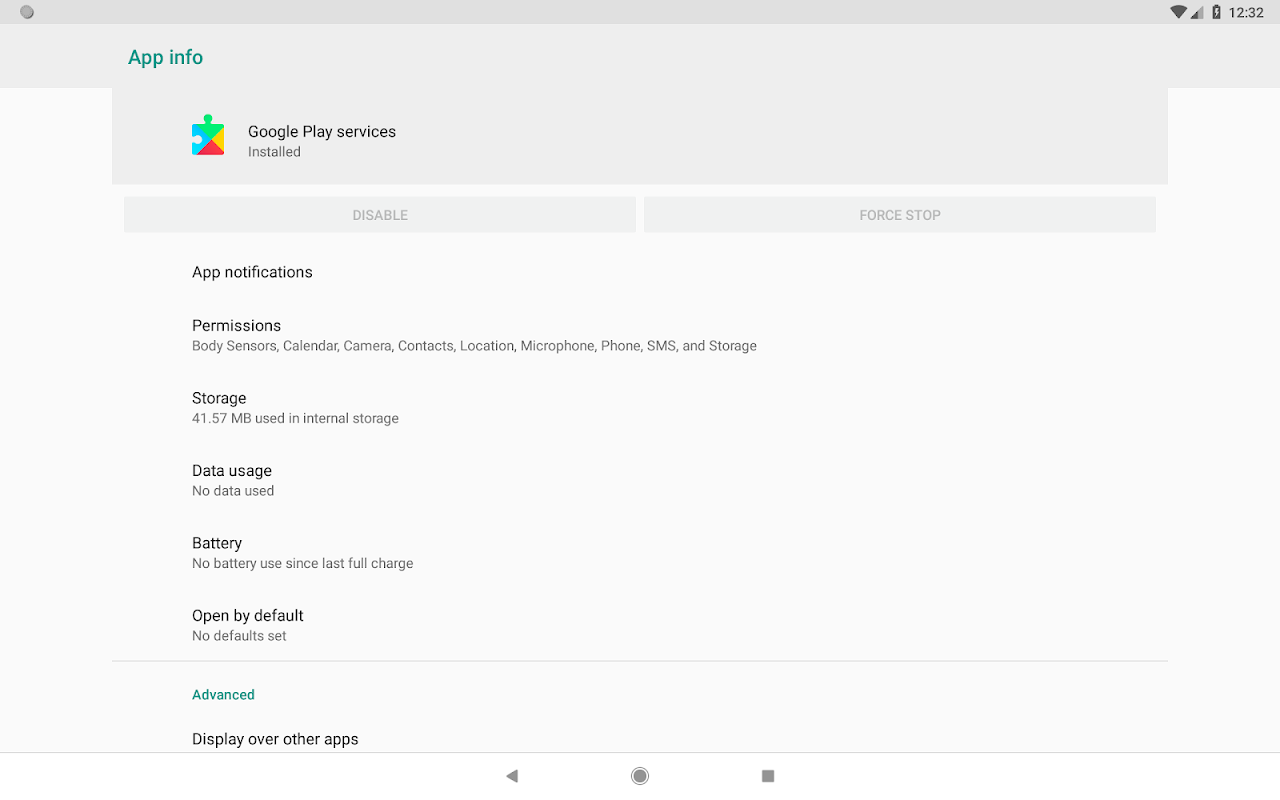Screen dimensions: 1280x800
Task: Tap the Wi-Fi status icon
Action: [x=1178, y=12]
